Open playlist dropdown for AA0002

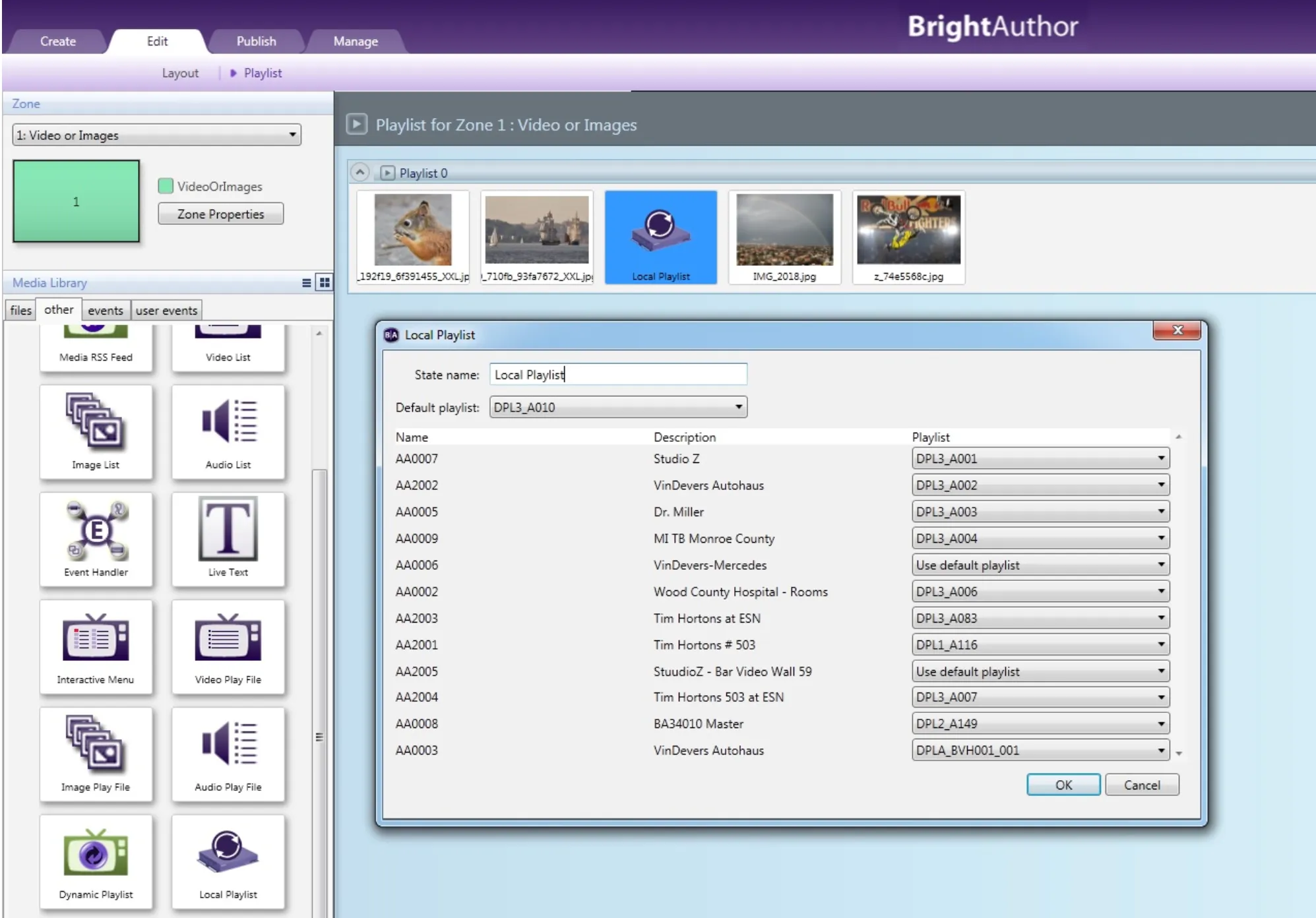[x=1040, y=592]
